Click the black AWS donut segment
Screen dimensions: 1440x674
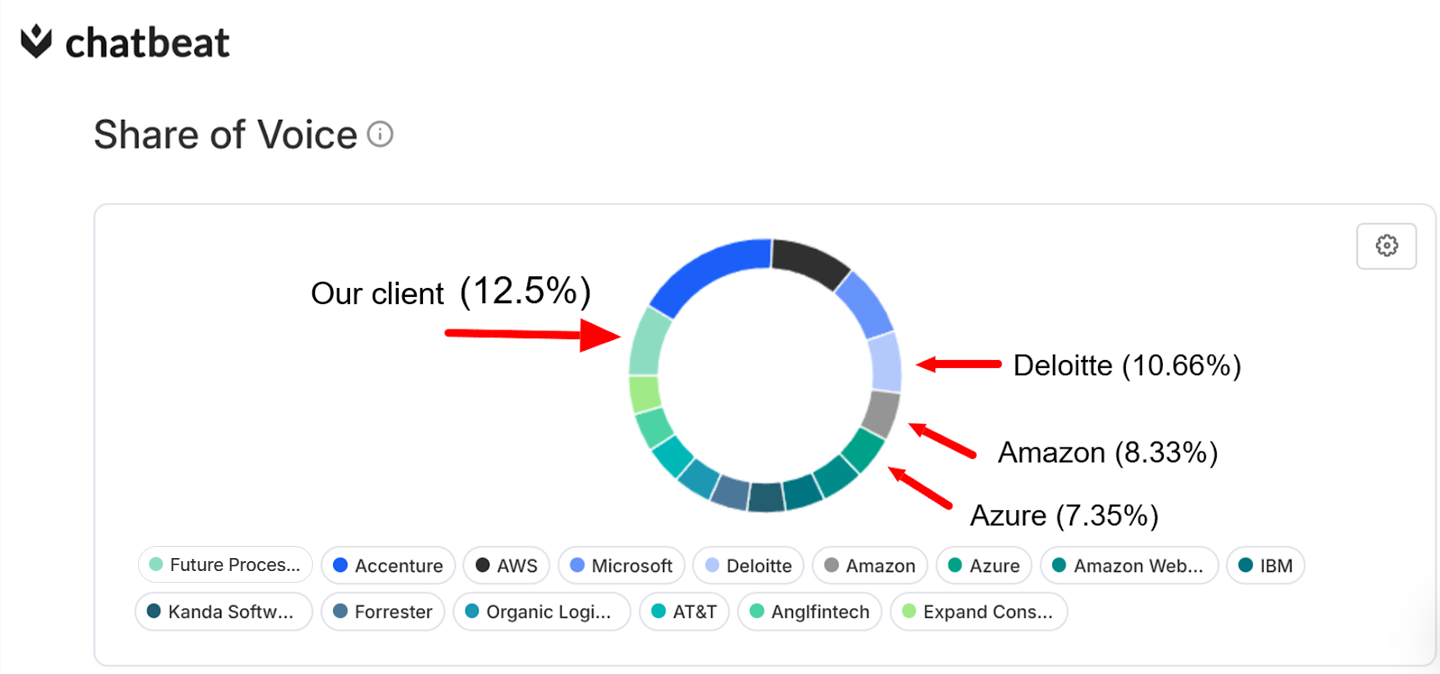[x=810, y=262]
